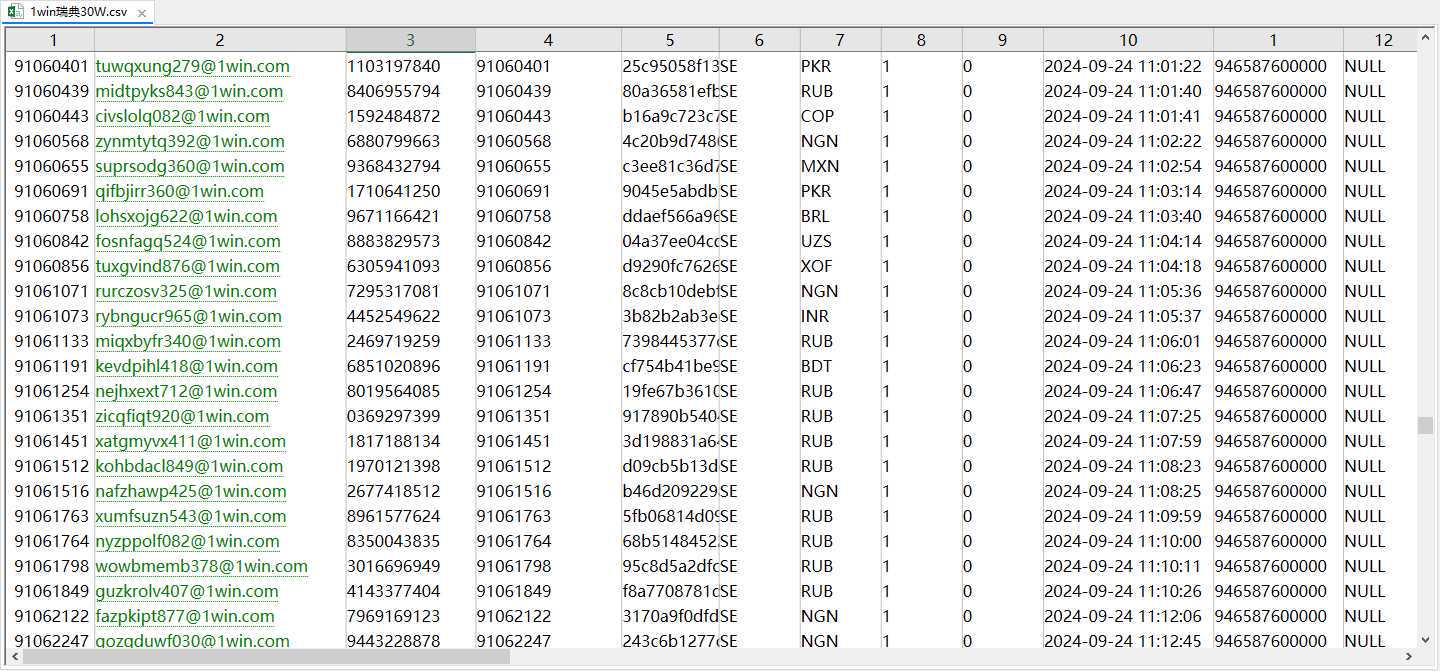Open email link nejhxext712@1win.com
This screenshot has width=1440, height=671.
pos(186,391)
